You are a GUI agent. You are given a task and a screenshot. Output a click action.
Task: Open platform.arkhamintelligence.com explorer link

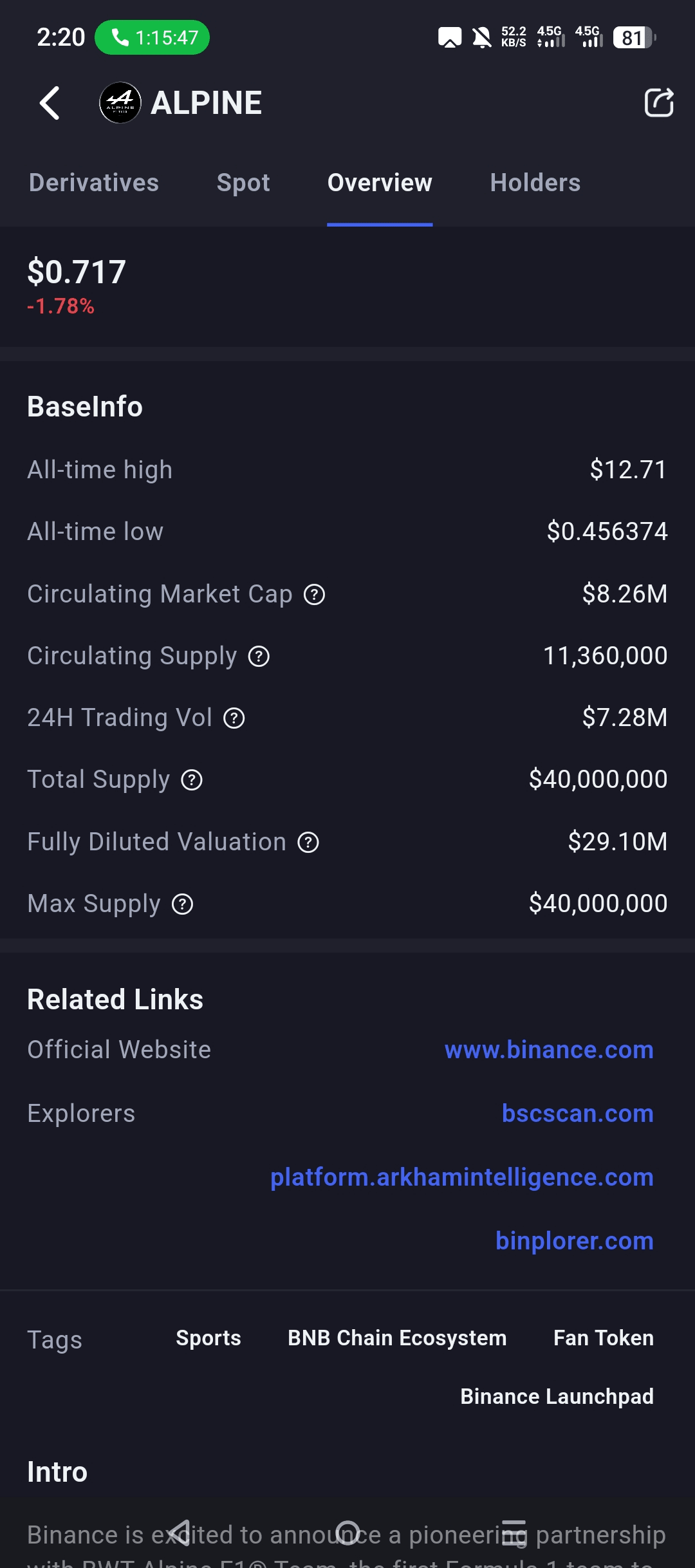tap(461, 1177)
